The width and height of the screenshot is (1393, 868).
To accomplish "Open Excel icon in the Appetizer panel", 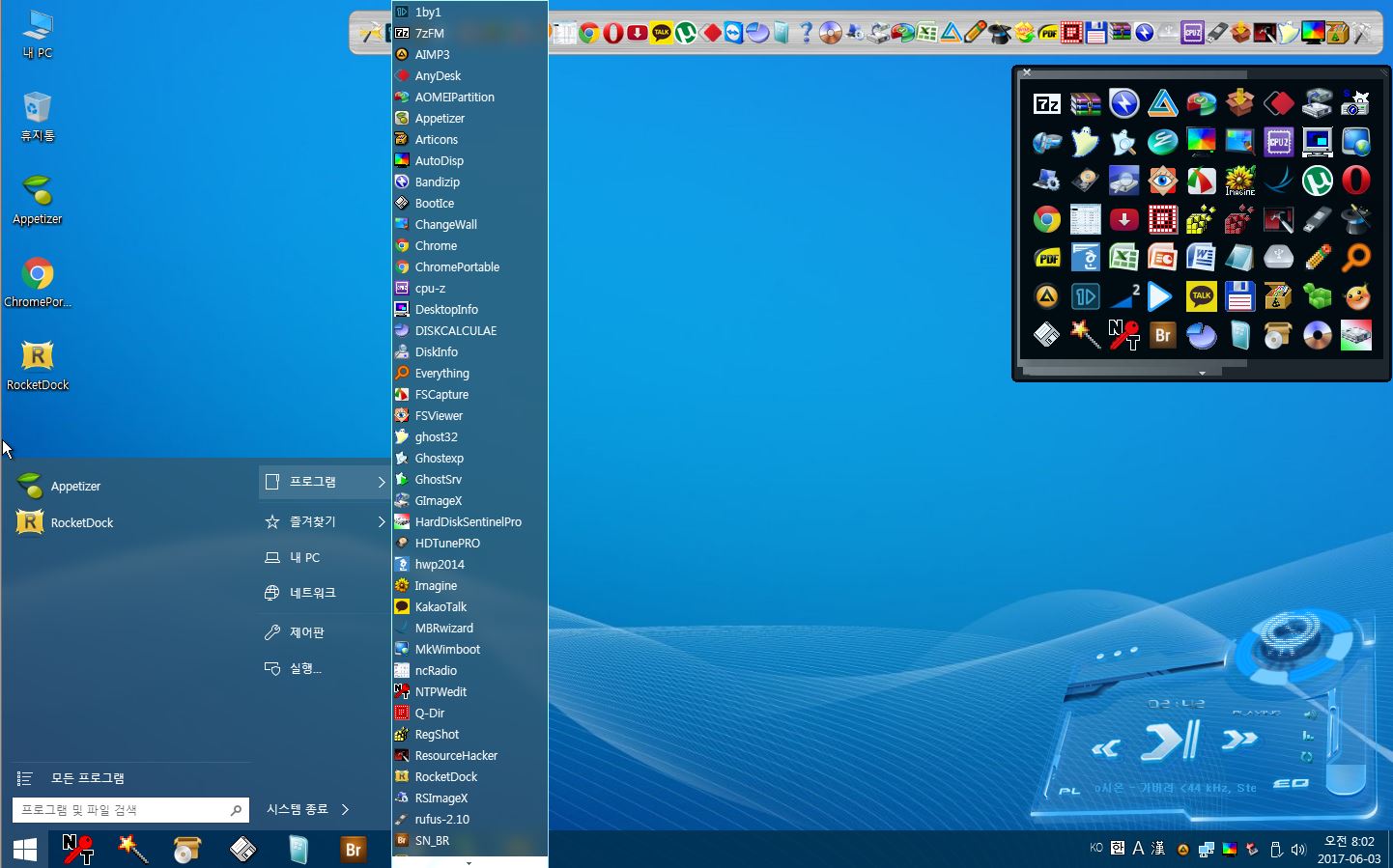I will point(1124,259).
